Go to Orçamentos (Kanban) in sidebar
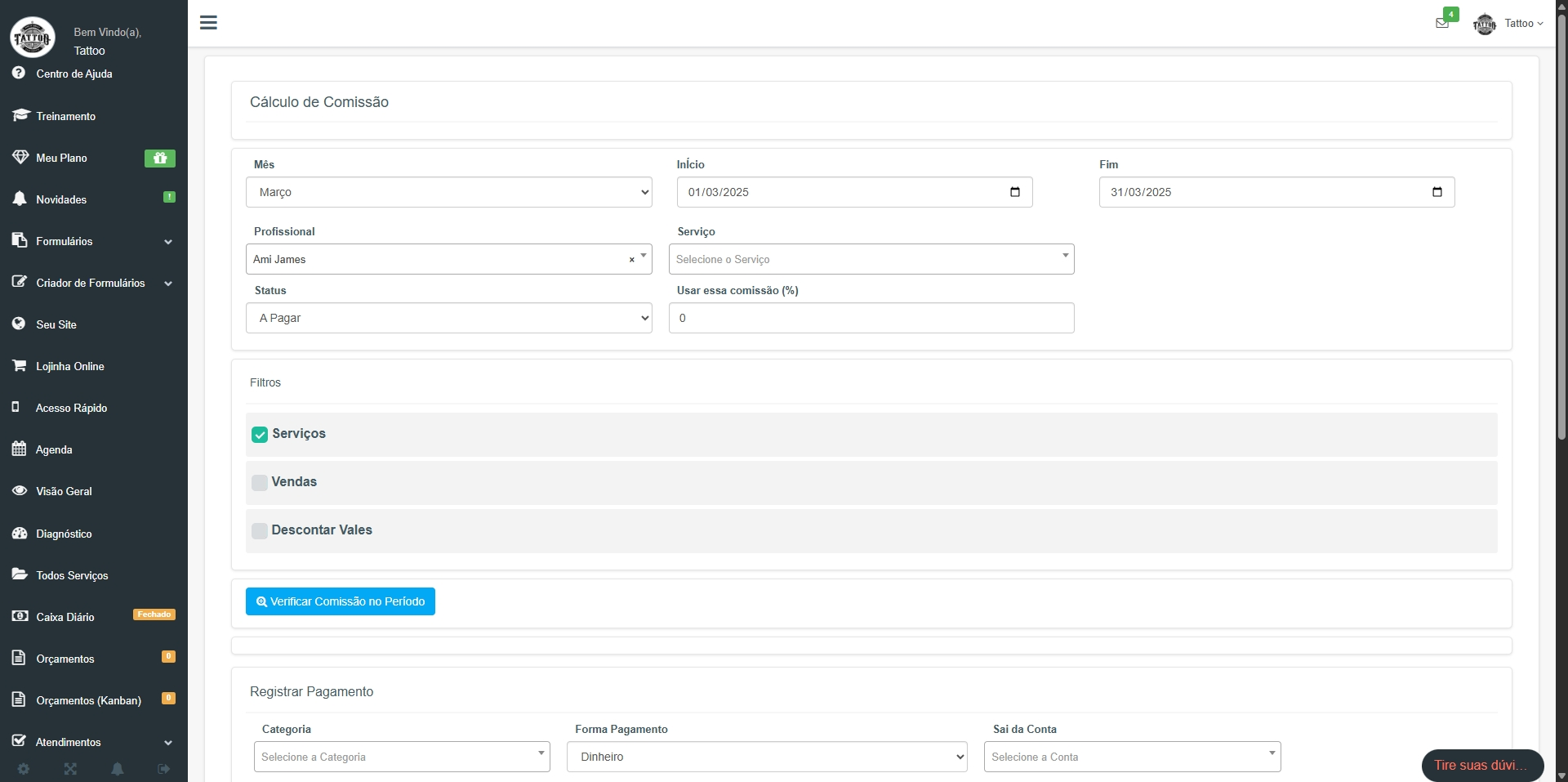This screenshot has width=1568, height=782. [88, 700]
